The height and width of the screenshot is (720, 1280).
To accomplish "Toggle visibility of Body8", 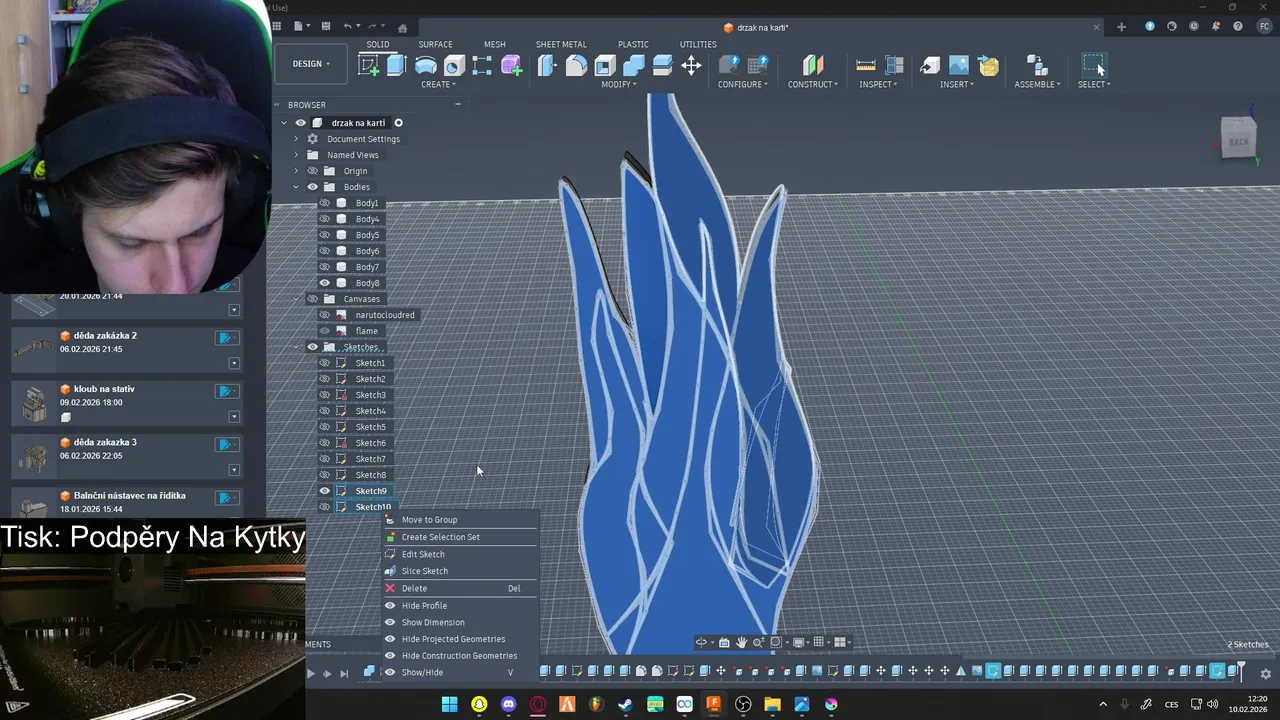I will tap(324, 283).
